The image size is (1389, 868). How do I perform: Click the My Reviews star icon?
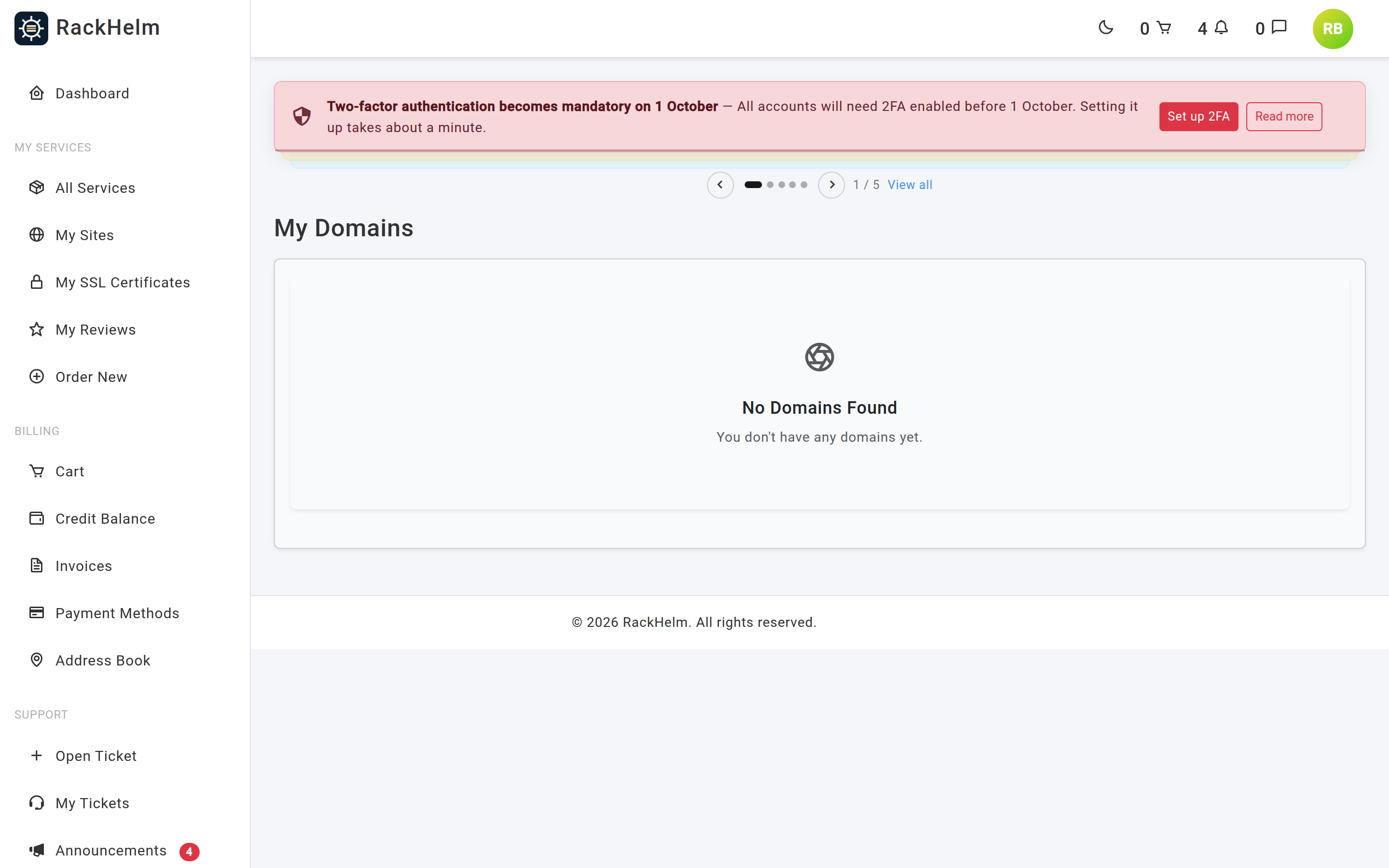pos(37,329)
